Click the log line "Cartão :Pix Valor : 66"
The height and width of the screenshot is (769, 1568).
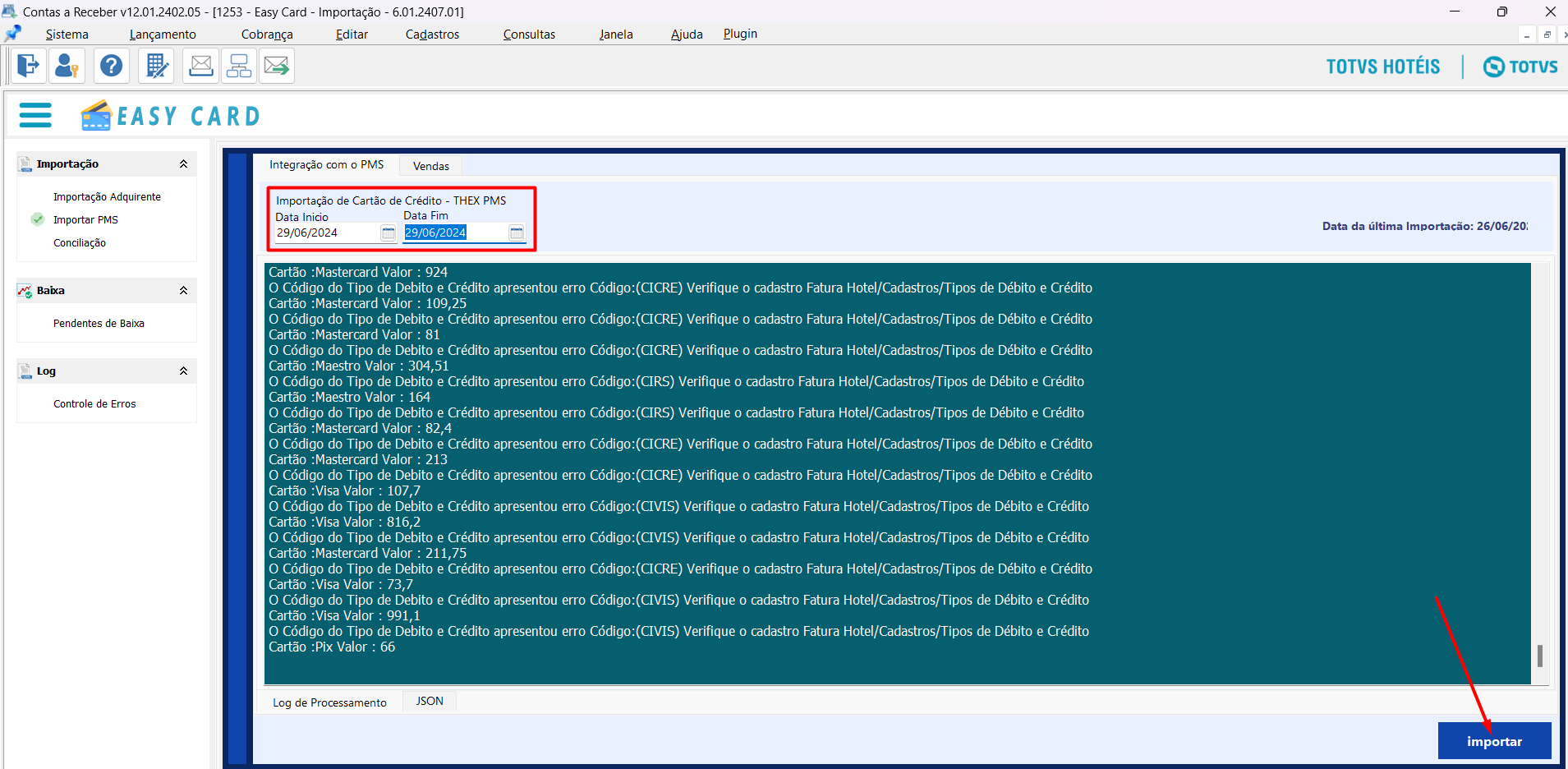(332, 647)
